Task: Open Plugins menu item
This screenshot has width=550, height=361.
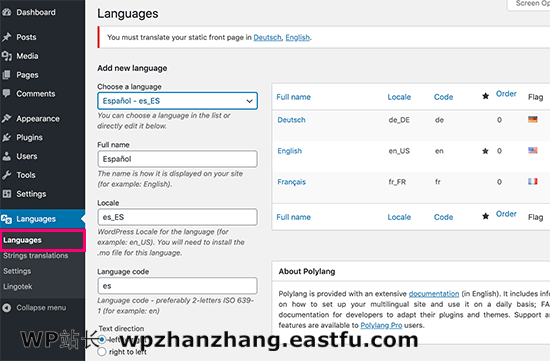Action: [29, 138]
